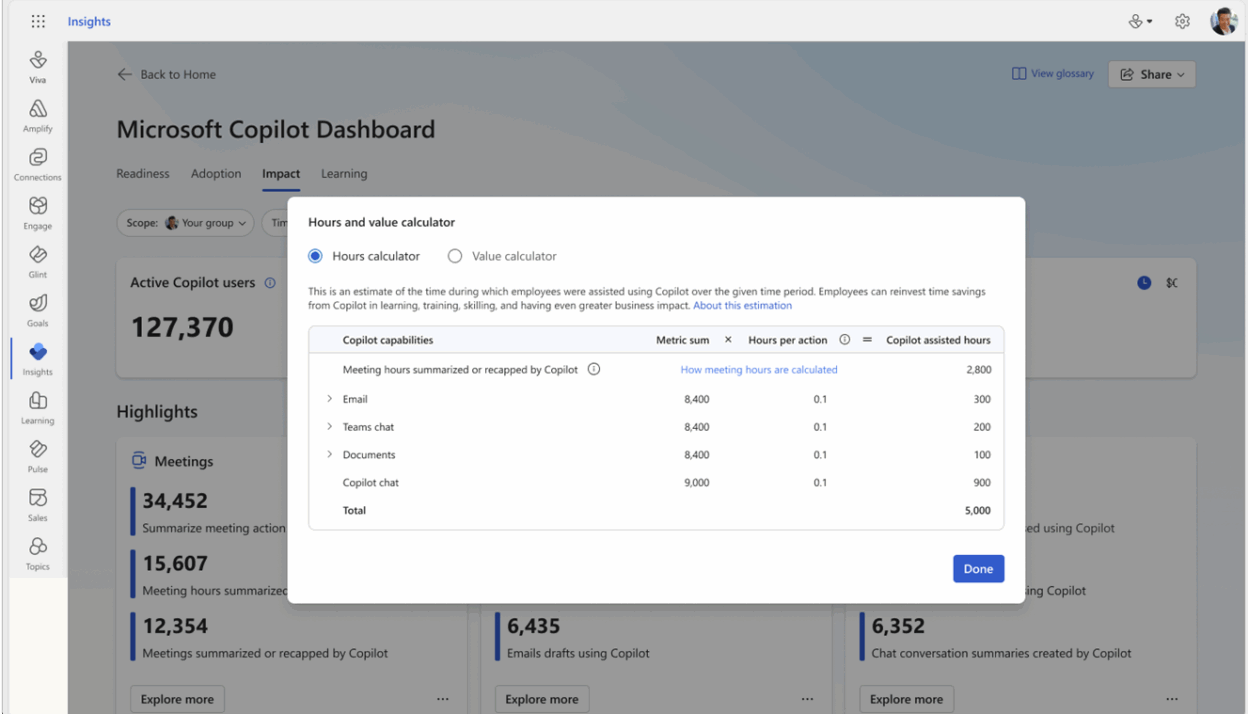Click the info icon beside Active Copilot users
The width and height of the screenshot is (1248, 714).
[270, 283]
